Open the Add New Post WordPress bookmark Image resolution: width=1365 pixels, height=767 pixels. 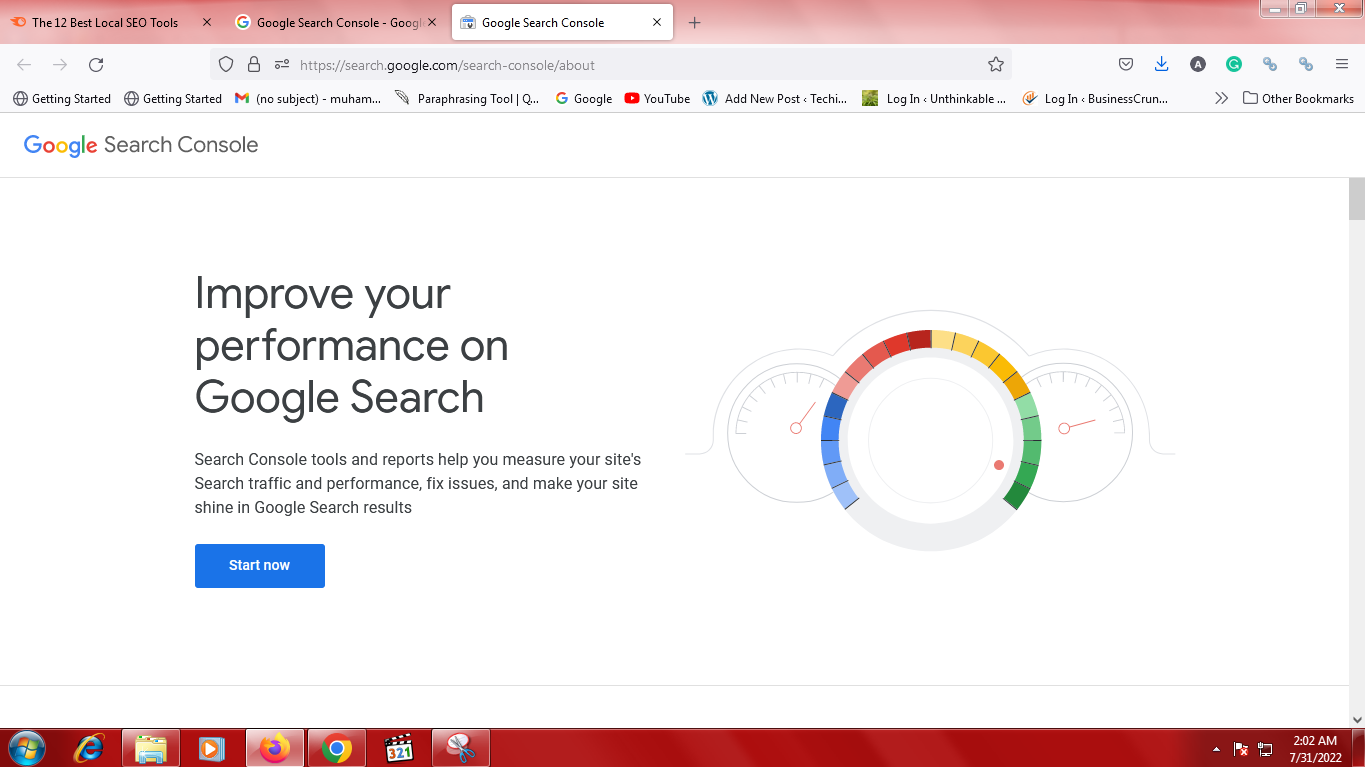(x=776, y=99)
